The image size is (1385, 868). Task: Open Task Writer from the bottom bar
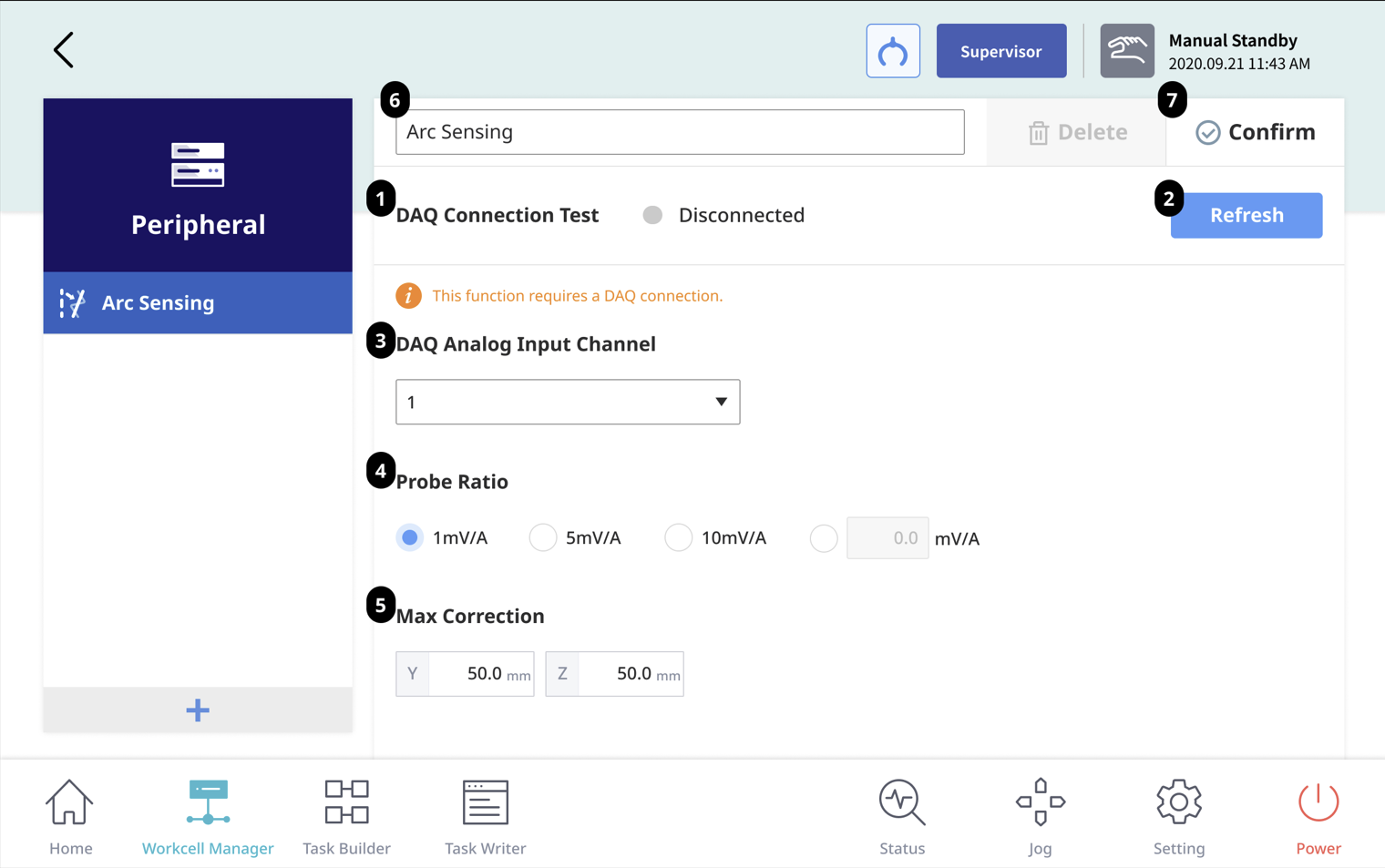coord(485,817)
